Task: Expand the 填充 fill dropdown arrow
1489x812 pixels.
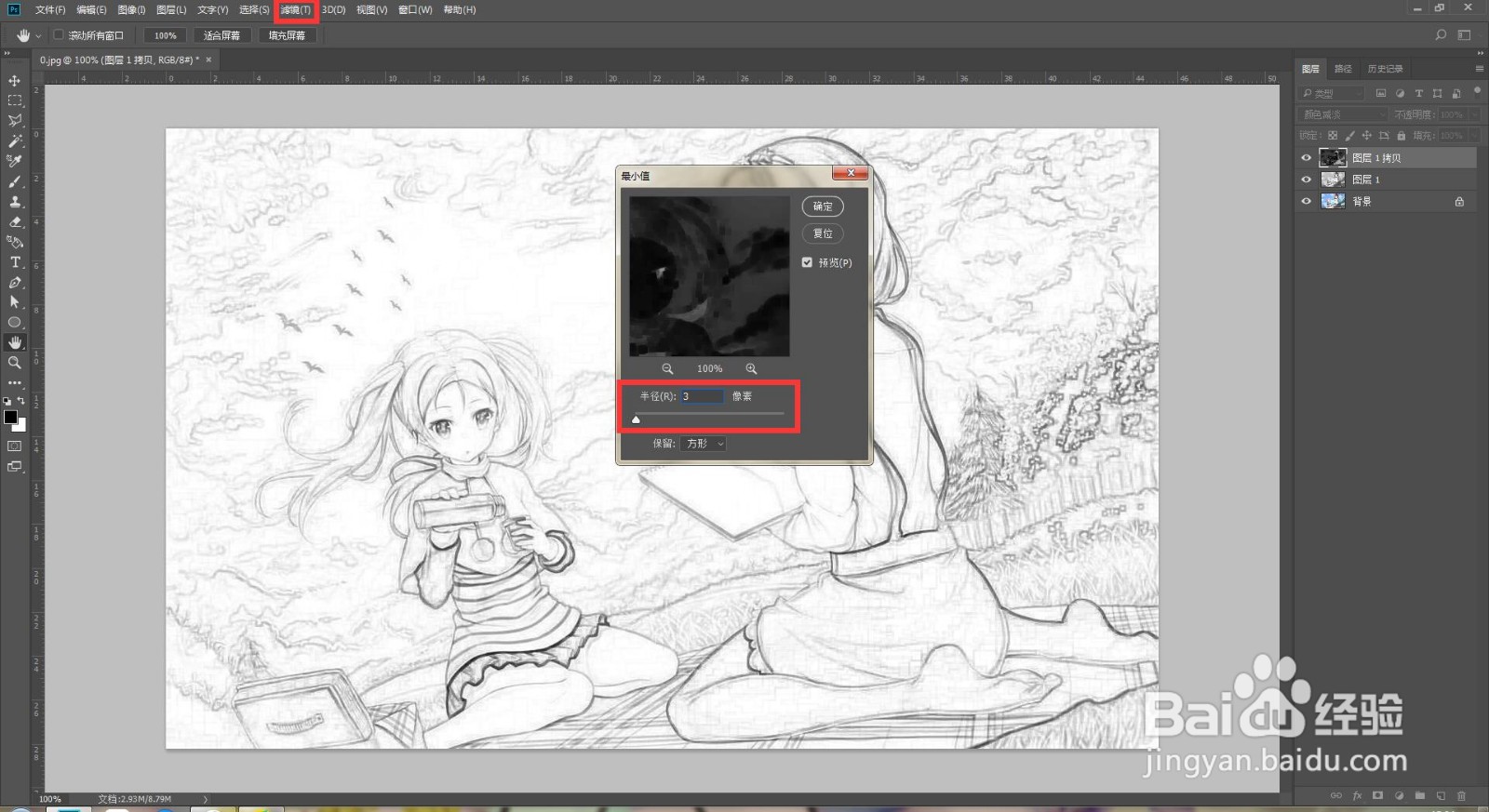Action: click(x=1475, y=136)
